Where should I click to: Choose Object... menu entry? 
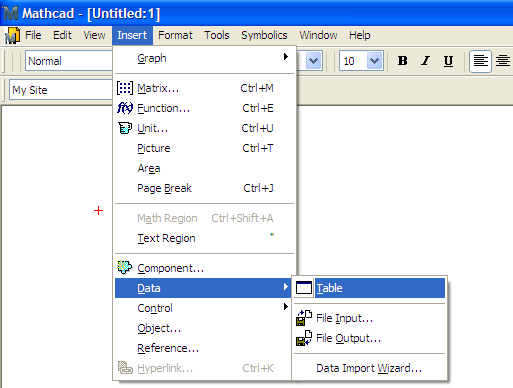click(x=203, y=328)
